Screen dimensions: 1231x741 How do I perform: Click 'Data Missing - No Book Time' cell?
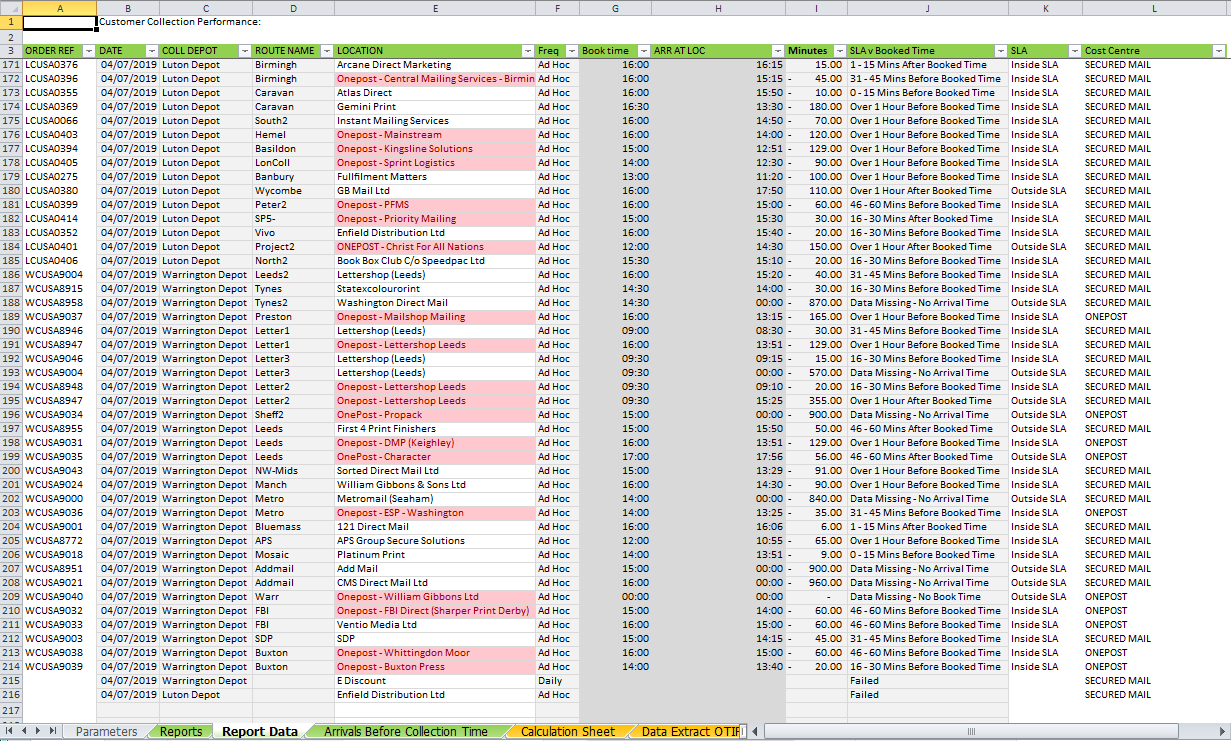click(x=928, y=597)
